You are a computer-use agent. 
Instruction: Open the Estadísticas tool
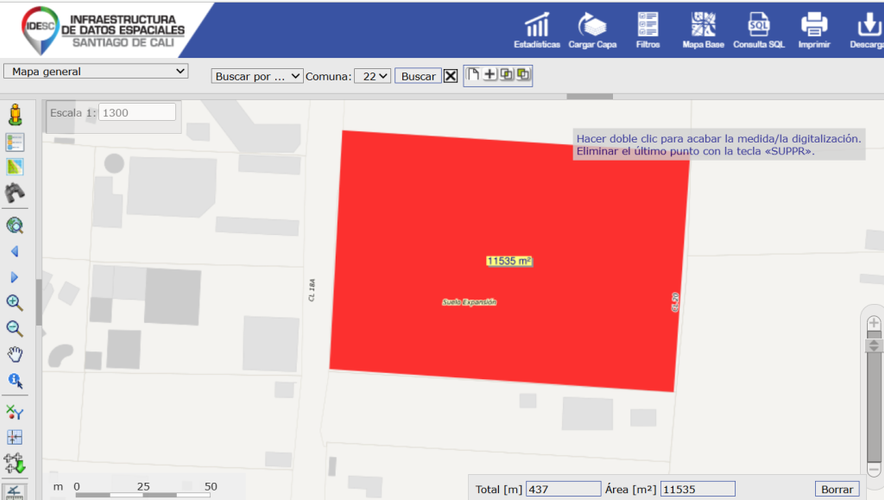click(537, 30)
